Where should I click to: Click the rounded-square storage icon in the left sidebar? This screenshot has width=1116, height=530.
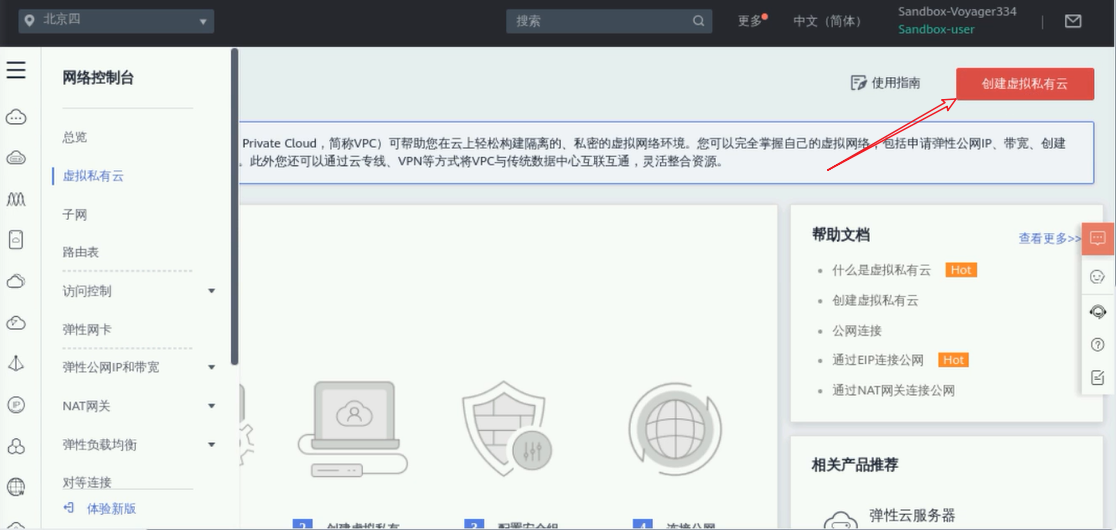point(16,240)
